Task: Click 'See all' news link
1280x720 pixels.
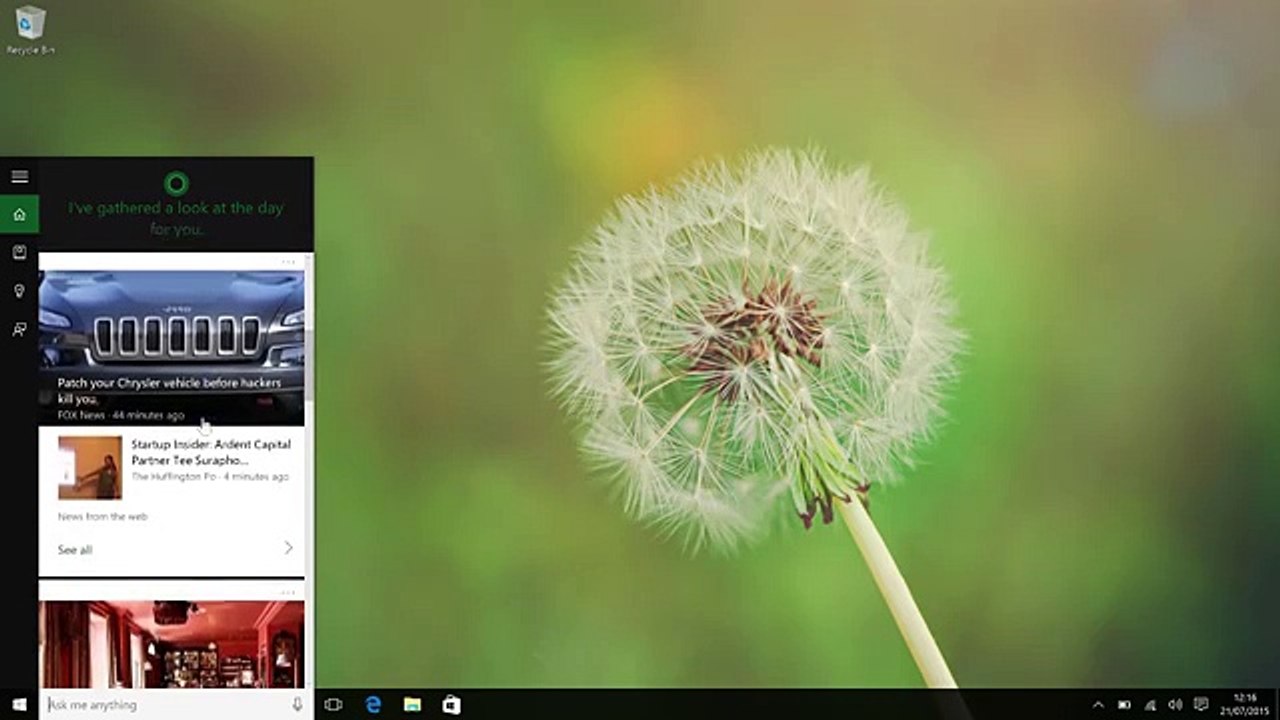Action: pyautogui.click(x=75, y=549)
